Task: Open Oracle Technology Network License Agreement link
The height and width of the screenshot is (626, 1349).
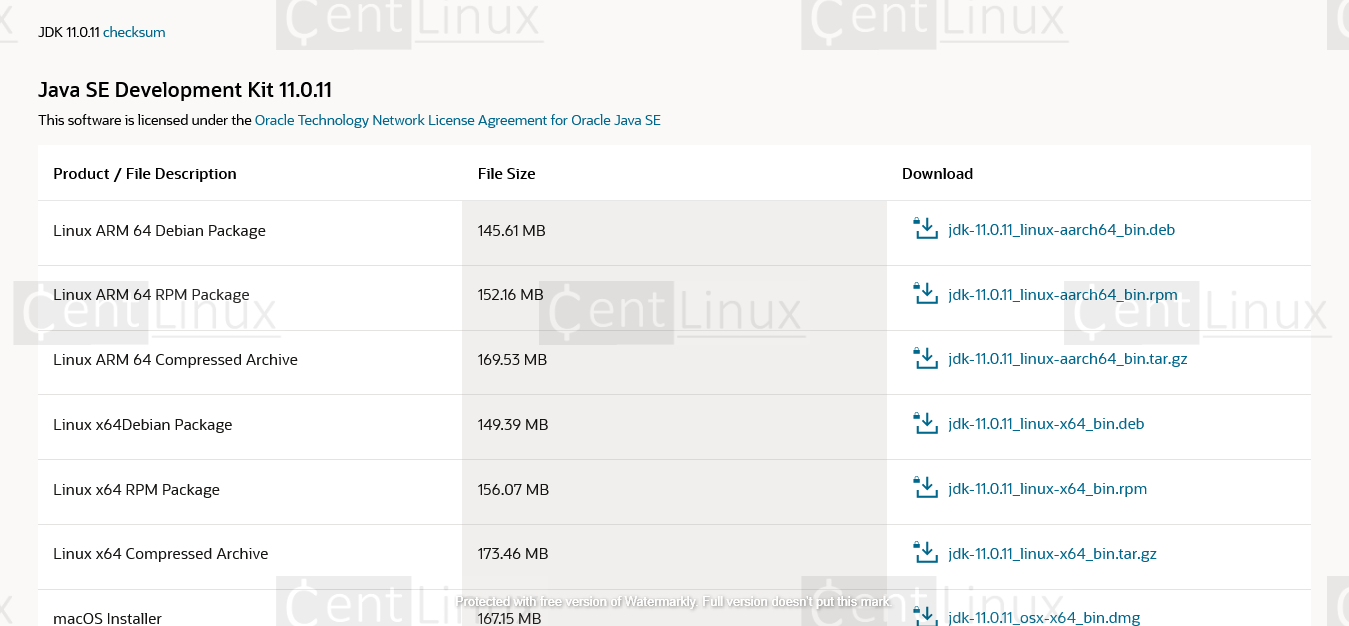Action: click(458, 120)
